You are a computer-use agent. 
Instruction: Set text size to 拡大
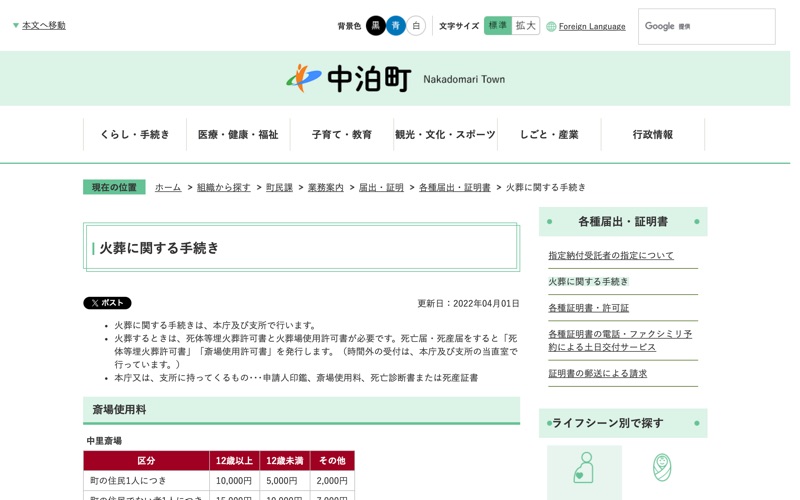click(526, 26)
